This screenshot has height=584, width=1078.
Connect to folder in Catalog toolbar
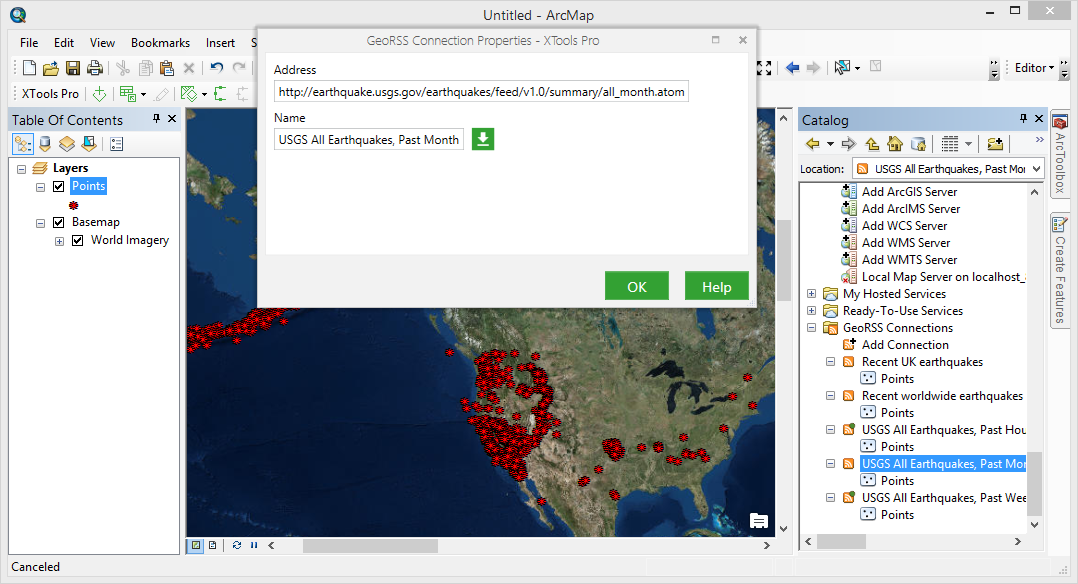point(995,144)
